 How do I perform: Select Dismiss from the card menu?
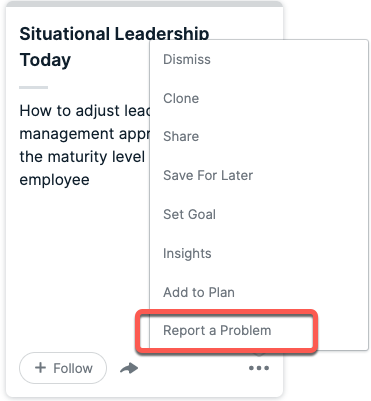point(187,59)
